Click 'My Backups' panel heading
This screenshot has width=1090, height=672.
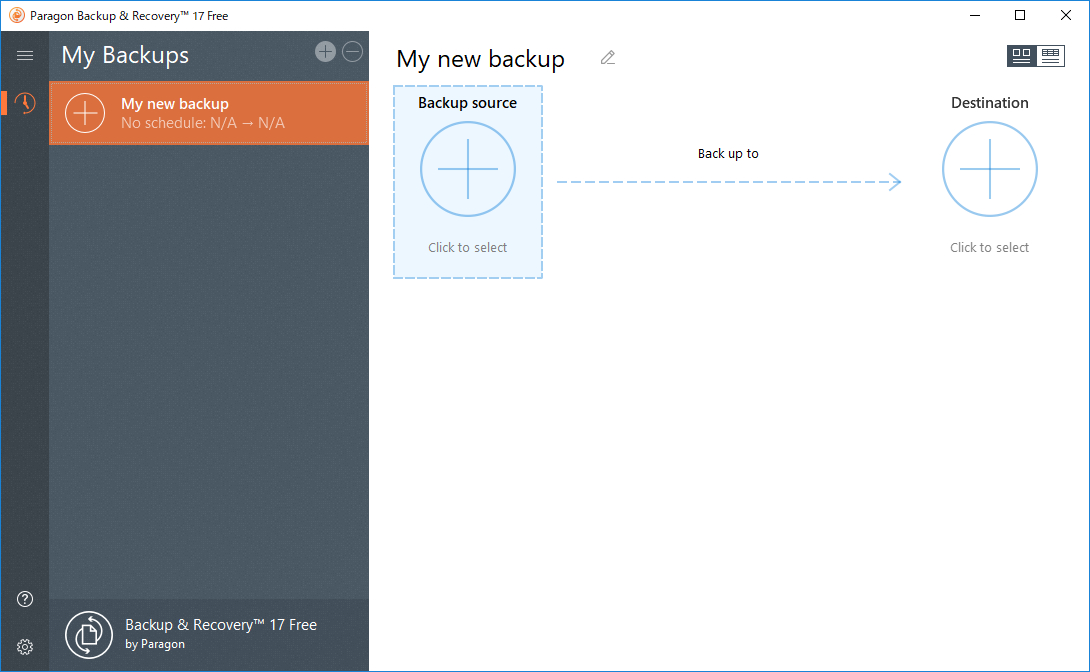(125, 55)
